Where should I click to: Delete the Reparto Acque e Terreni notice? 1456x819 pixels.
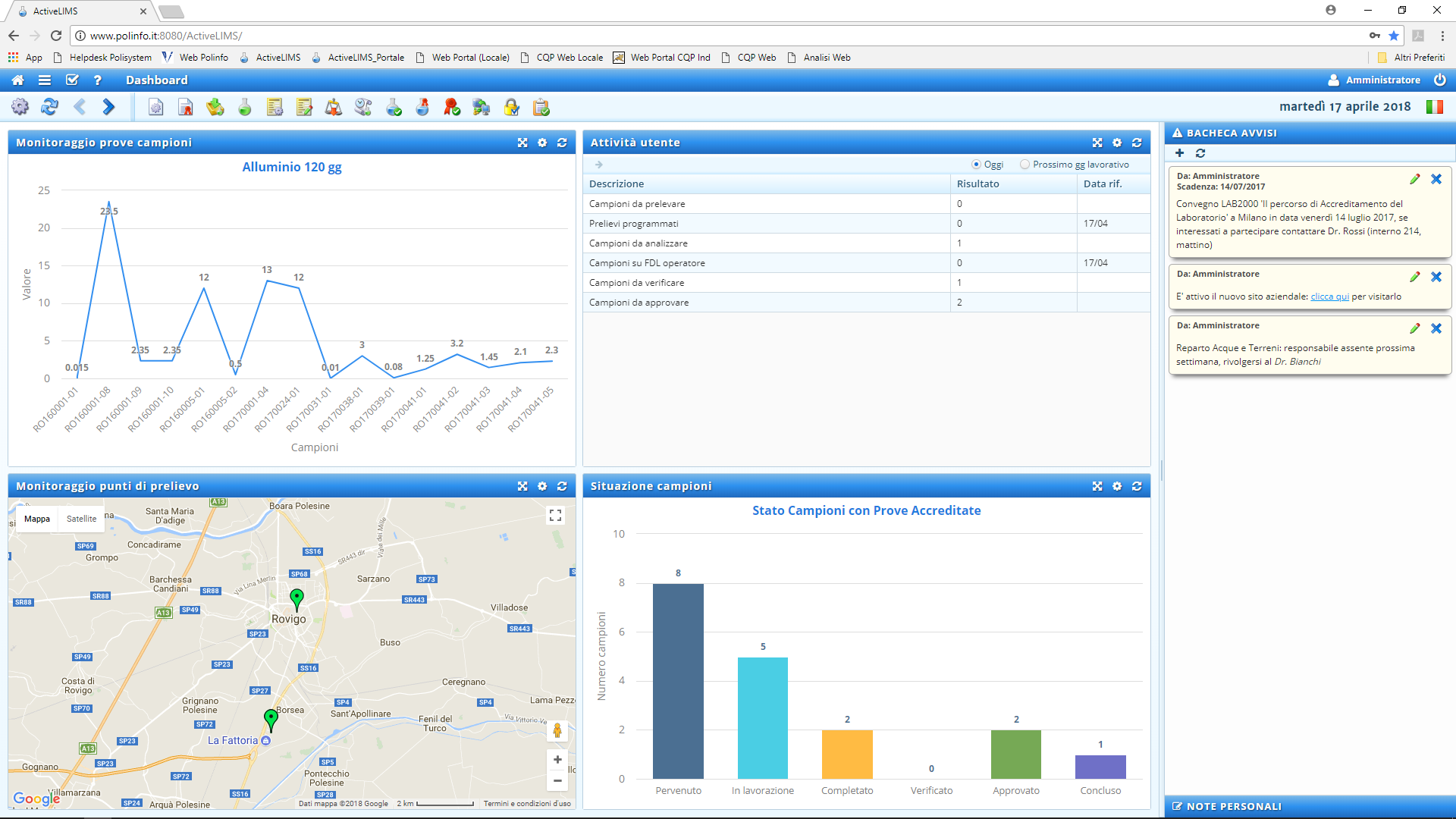(1436, 328)
